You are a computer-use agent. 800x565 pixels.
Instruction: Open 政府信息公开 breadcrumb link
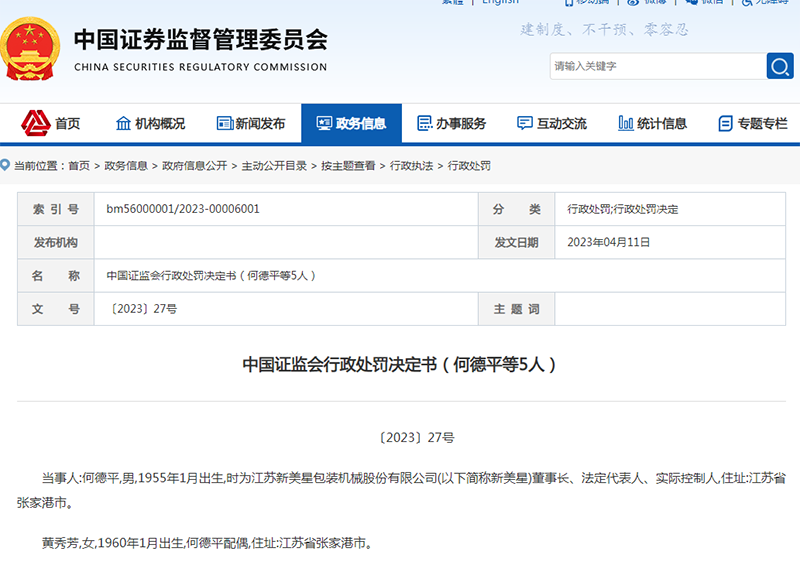pos(194,166)
